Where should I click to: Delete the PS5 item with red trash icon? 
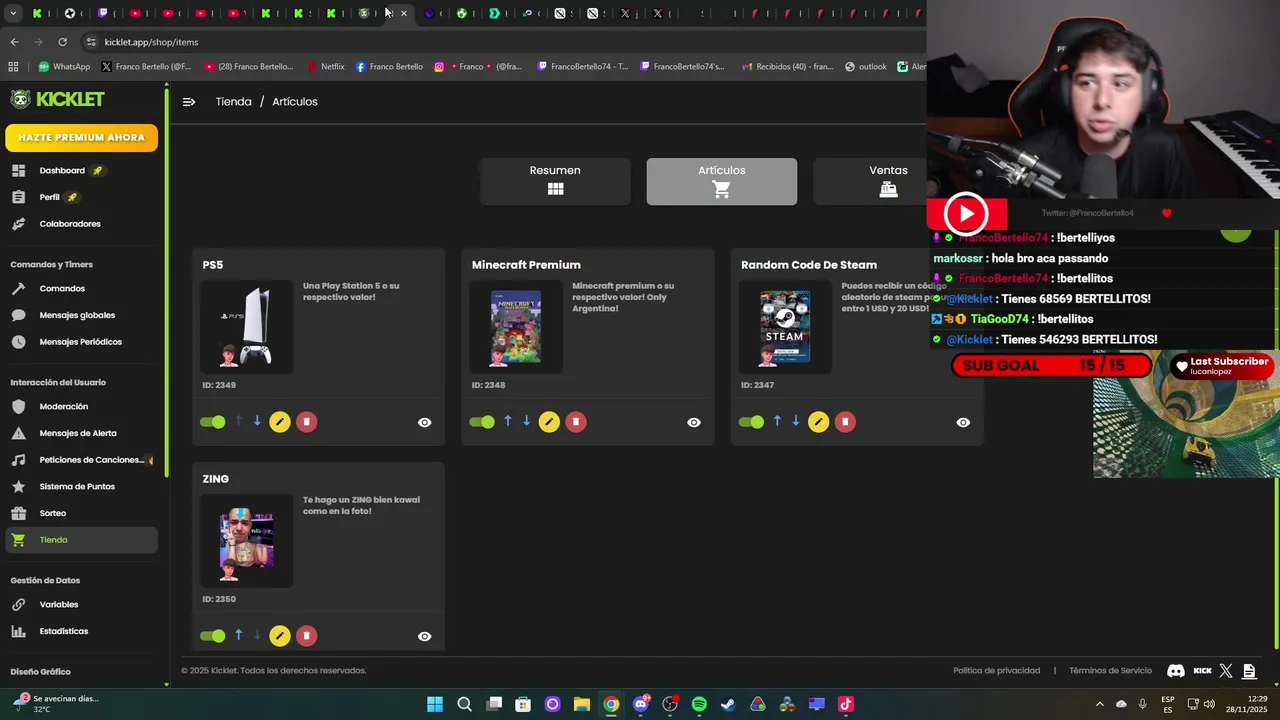pyautogui.click(x=307, y=422)
